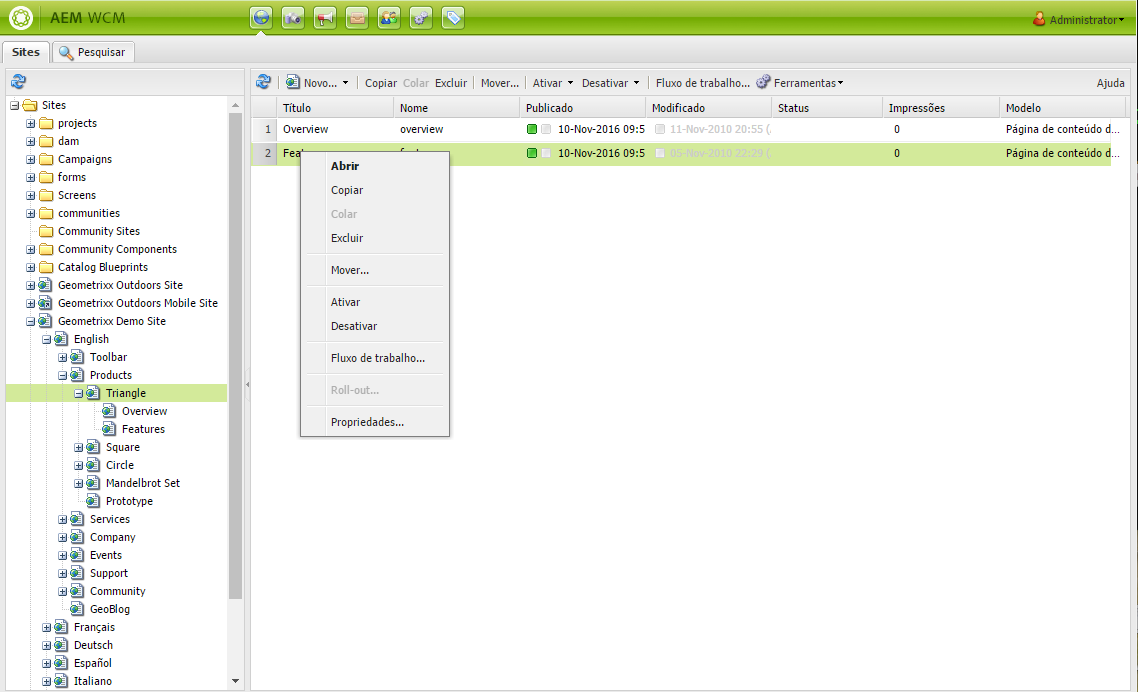
Task: Expand the communities folder
Action: 30,213
